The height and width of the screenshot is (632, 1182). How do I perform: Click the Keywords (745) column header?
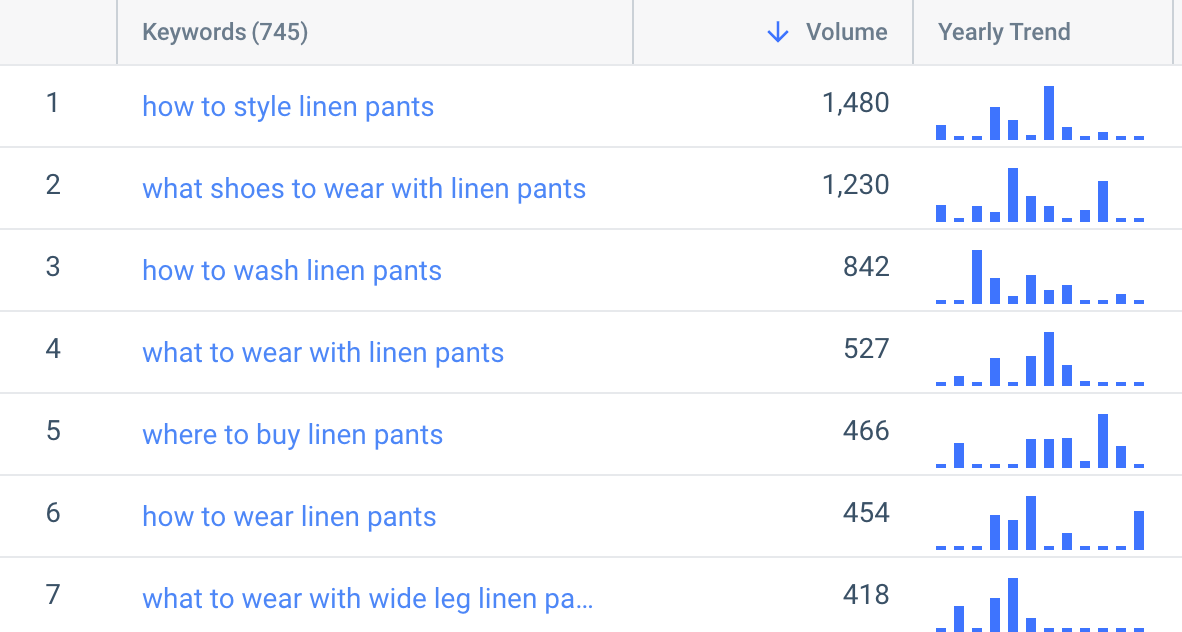[x=224, y=32]
